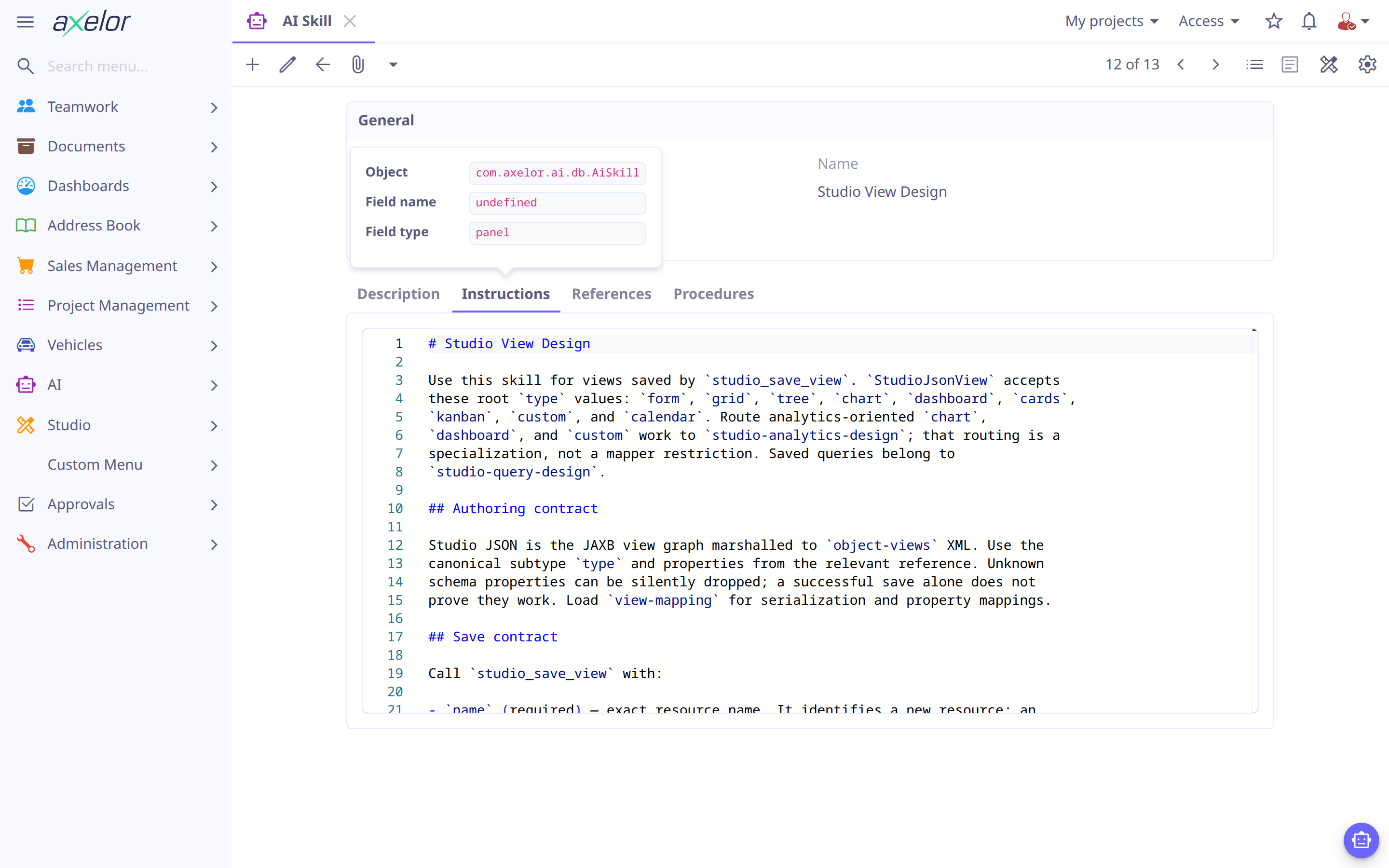Click the pencil edit icon
The image size is (1389, 868).
pos(287,64)
